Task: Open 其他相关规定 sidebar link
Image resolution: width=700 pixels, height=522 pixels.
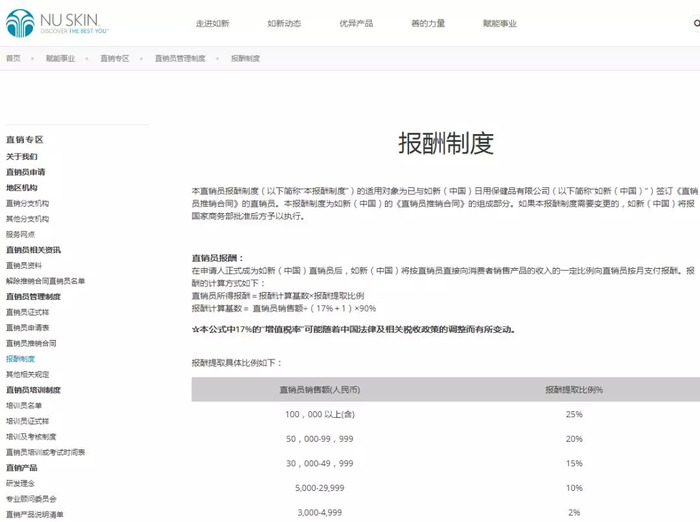Action: [27, 374]
